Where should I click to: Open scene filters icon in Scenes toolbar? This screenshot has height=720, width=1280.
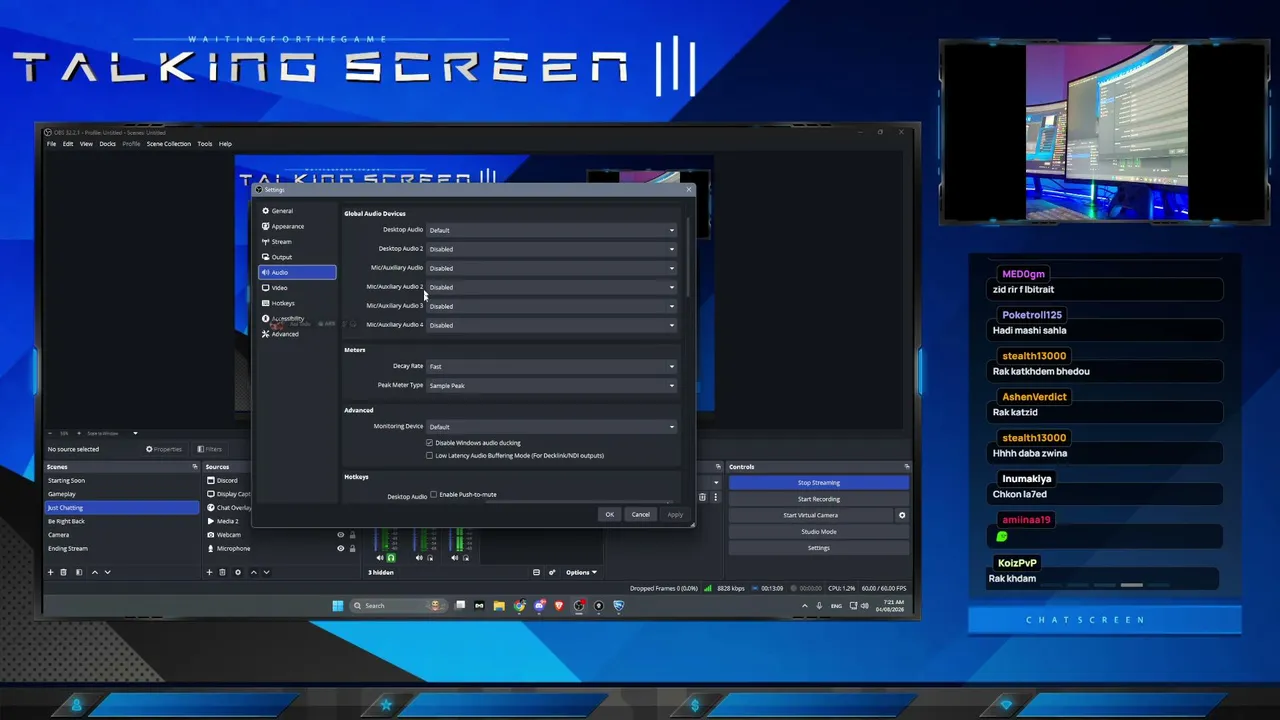click(79, 572)
